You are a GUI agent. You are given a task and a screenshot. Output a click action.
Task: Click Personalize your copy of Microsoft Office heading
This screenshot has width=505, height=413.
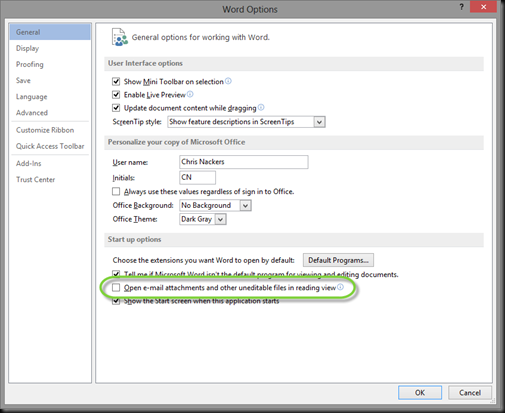click(176, 142)
